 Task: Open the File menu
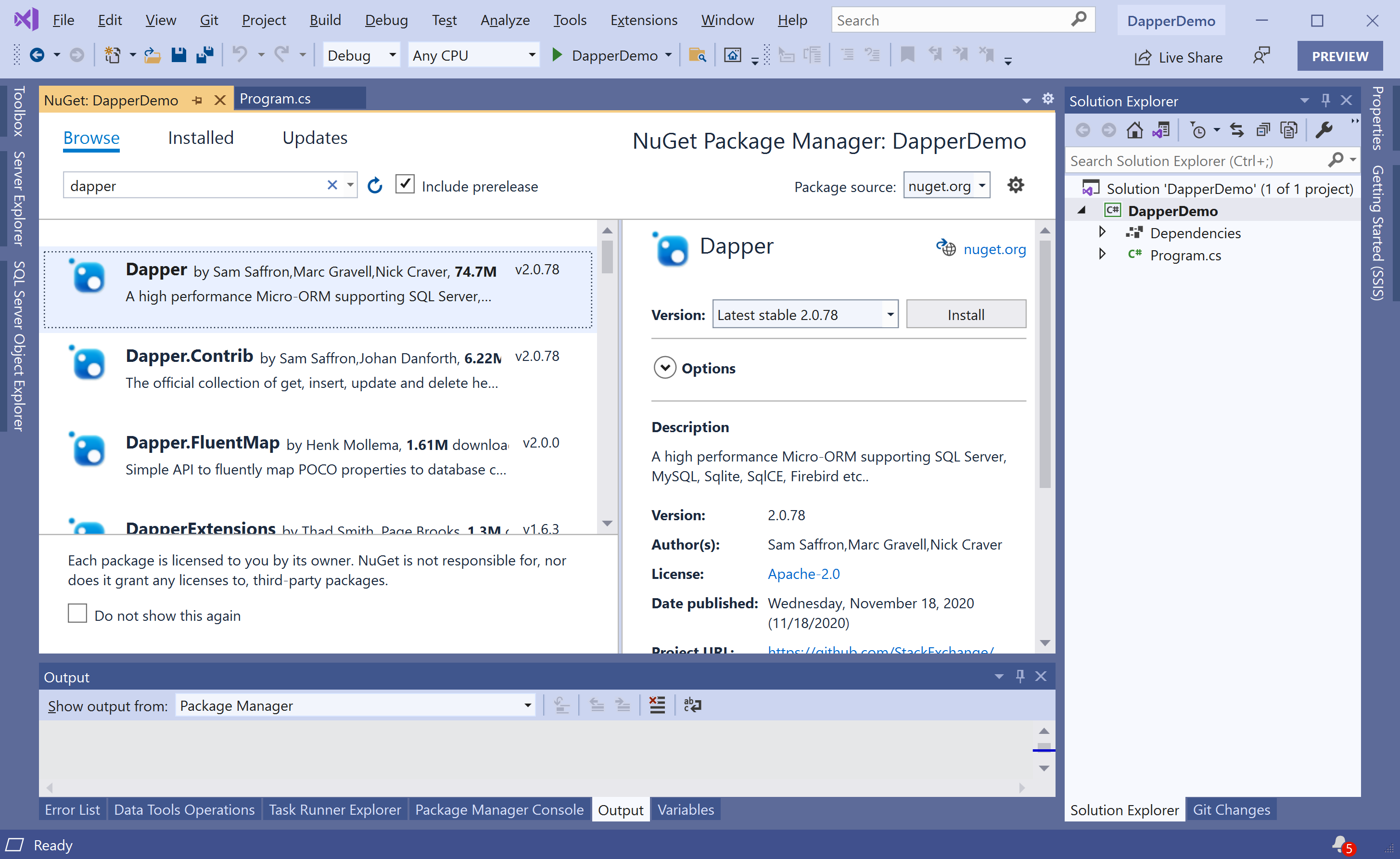[63, 20]
